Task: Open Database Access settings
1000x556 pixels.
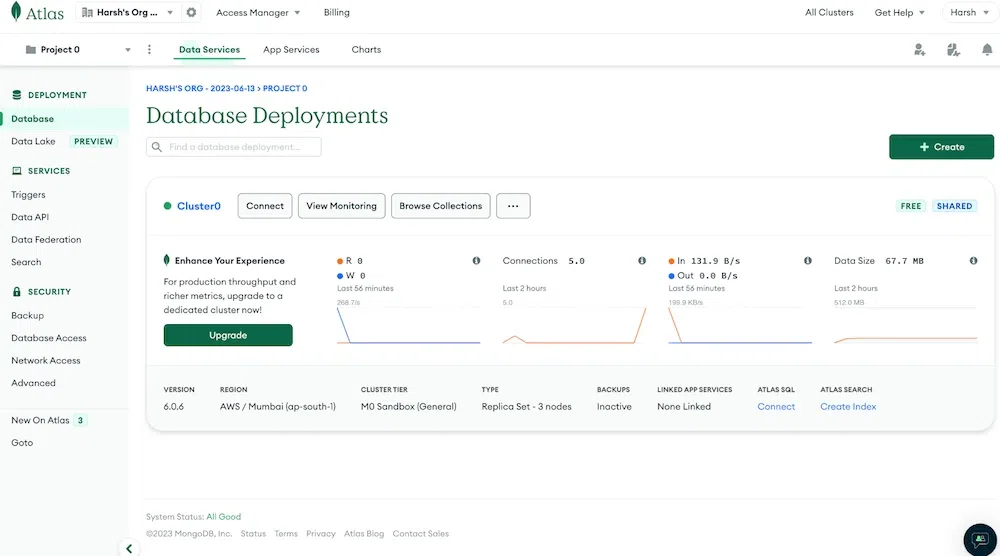Action: point(48,338)
